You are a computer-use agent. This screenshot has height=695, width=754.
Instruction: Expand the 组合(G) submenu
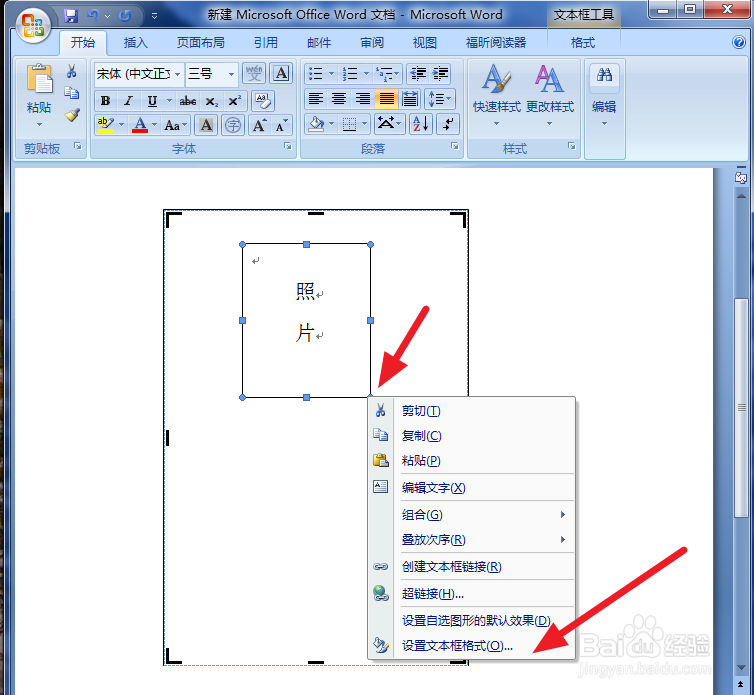pyautogui.click(x=472, y=515)
